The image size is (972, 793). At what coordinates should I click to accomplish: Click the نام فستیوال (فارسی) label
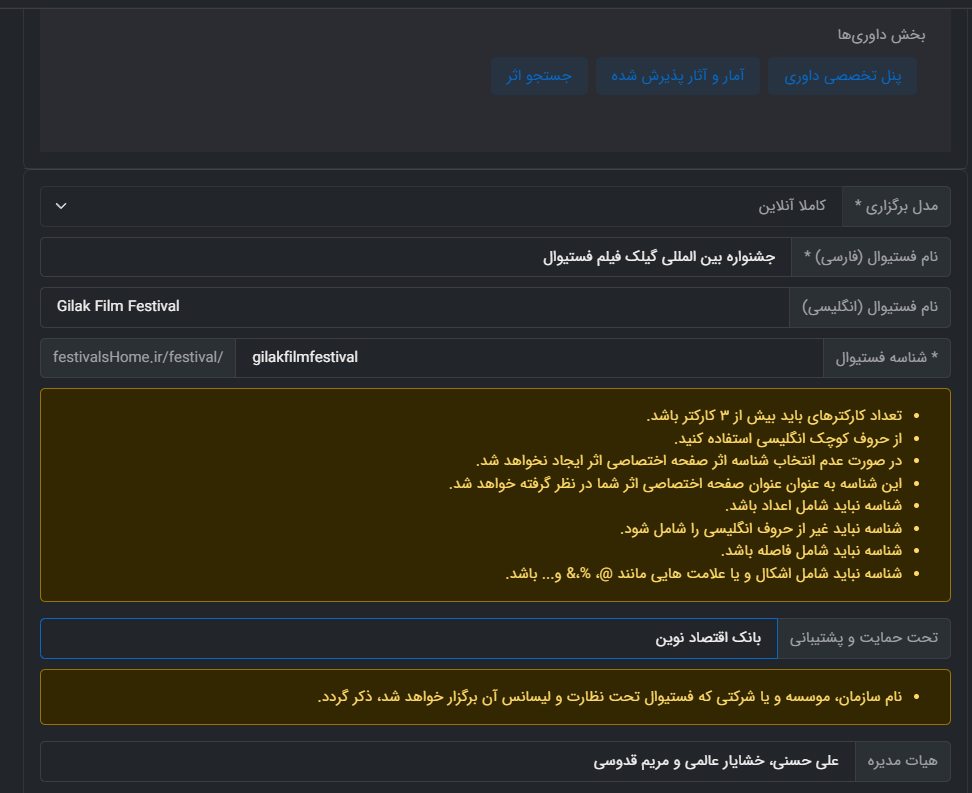tap(870, 257)
